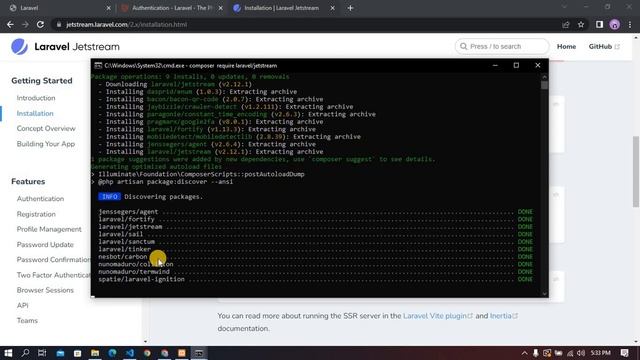Open Building Your App in the sidebar
The width and height of the screenshot is (640, 360).
pyautogui.click(x=46, y=144)
